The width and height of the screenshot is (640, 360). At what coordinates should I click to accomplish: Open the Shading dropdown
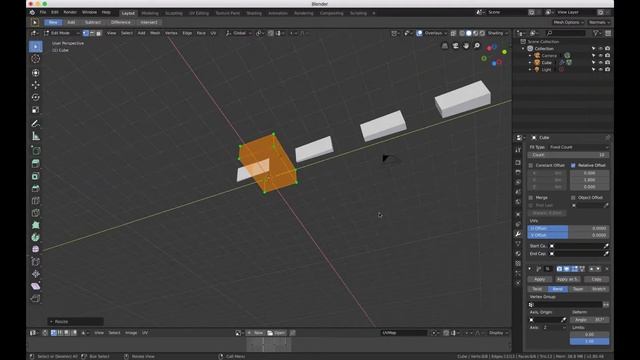point(498,33)
